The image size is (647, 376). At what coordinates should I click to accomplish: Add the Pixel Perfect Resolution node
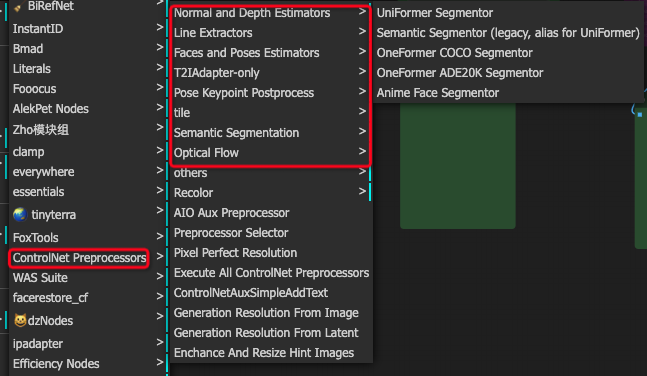click(x=270, y=253)
